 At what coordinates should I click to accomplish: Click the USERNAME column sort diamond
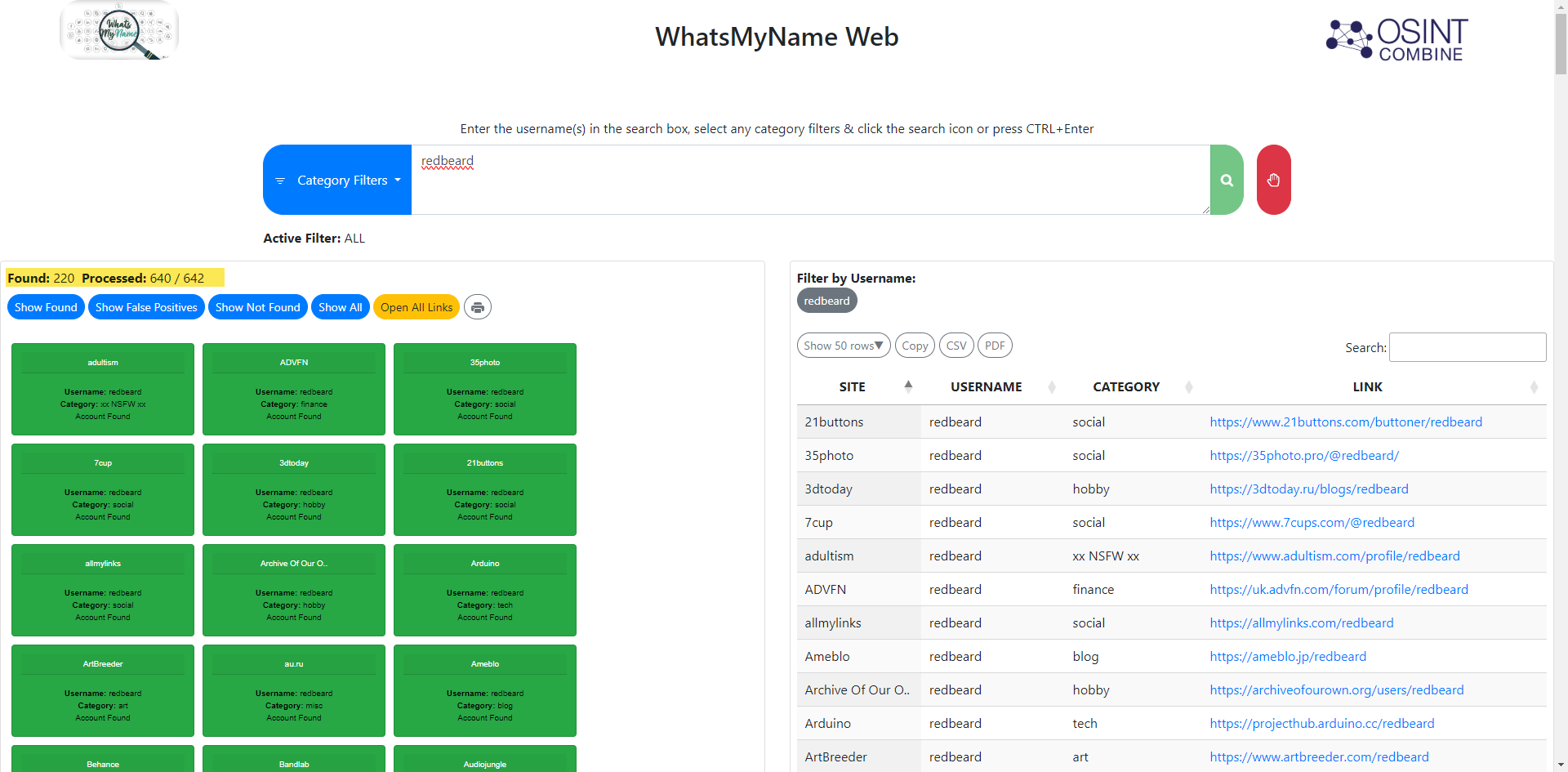click(1051, 386)
